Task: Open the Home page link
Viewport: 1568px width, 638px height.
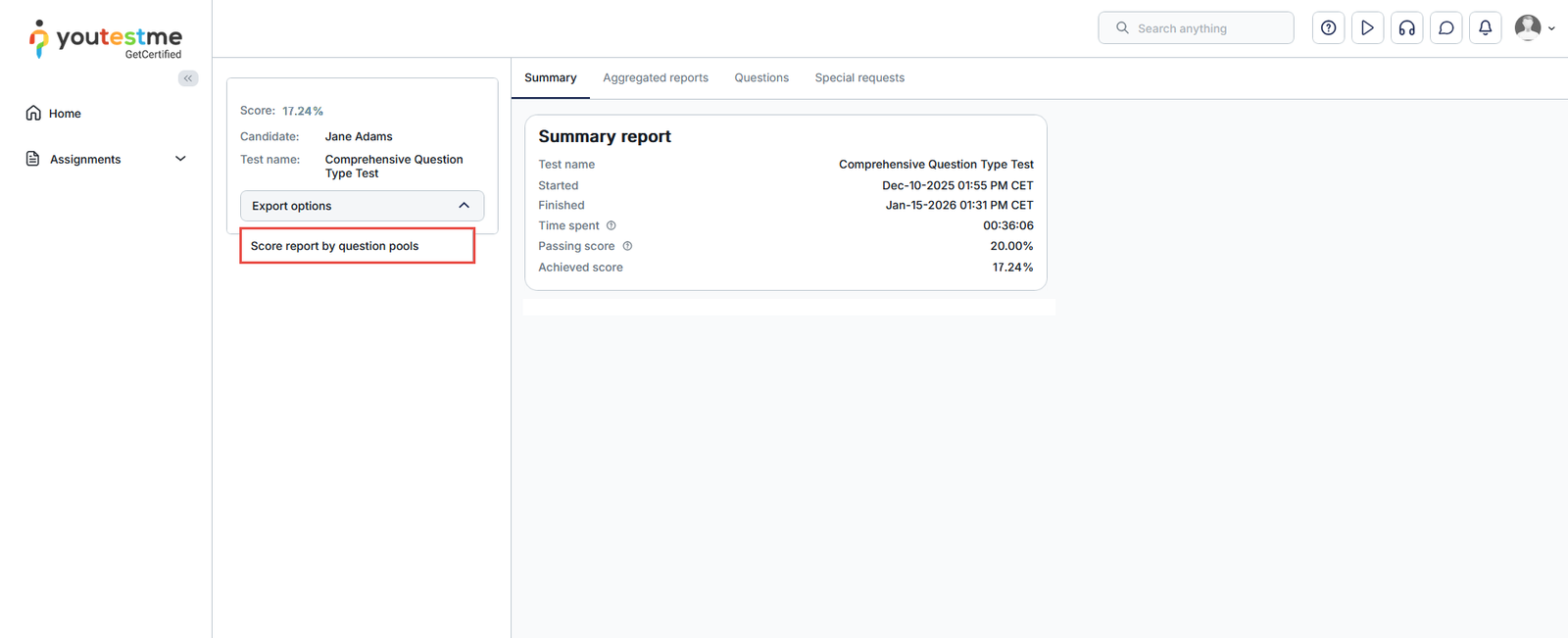Action: click(x=65, y=114)
